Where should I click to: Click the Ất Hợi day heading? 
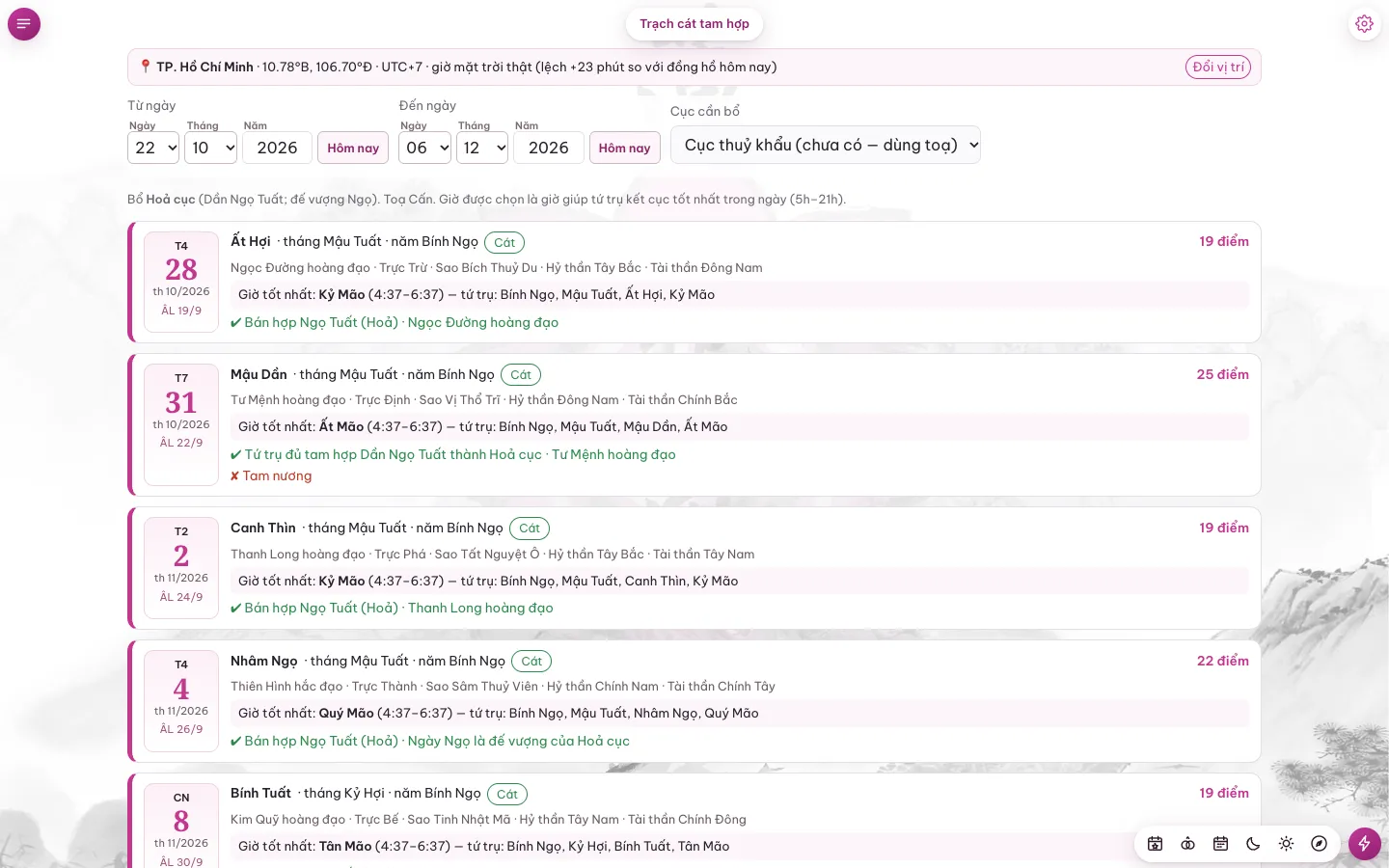click(251, 241)
